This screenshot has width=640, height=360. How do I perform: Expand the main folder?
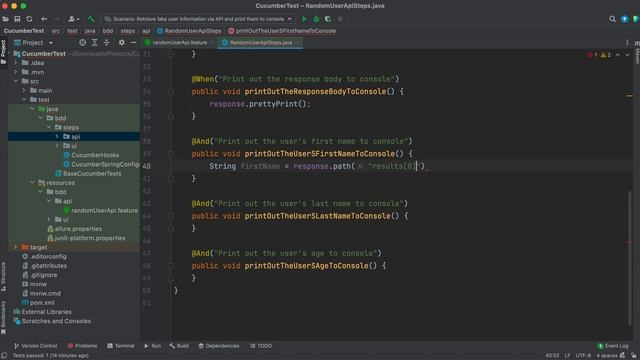point(24,91)
